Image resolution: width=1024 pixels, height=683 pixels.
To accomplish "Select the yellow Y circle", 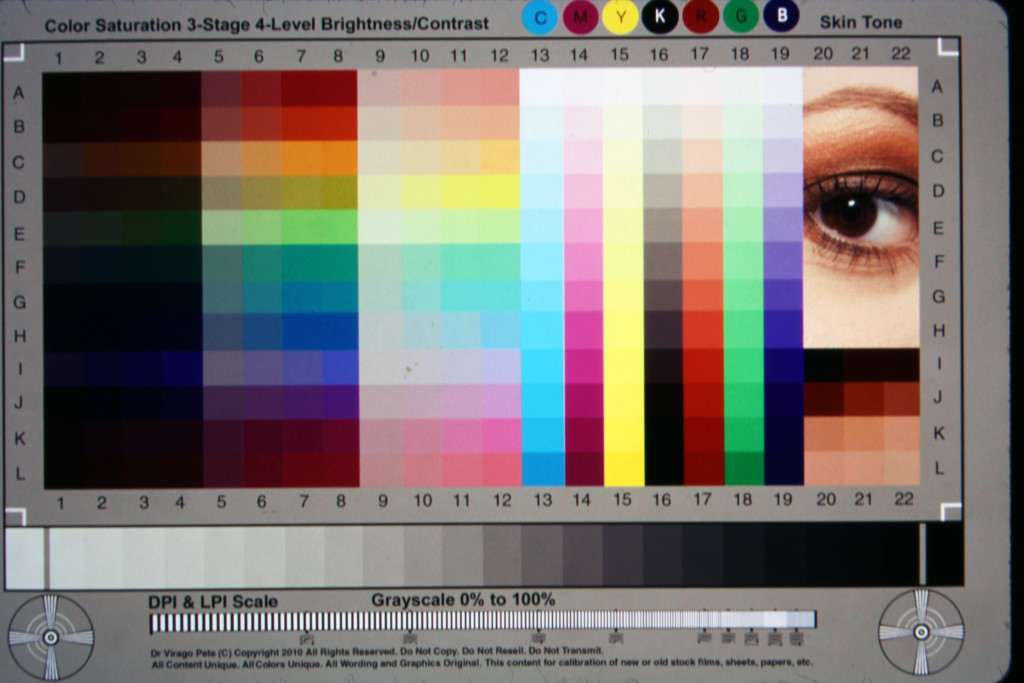I will [620, 17].
